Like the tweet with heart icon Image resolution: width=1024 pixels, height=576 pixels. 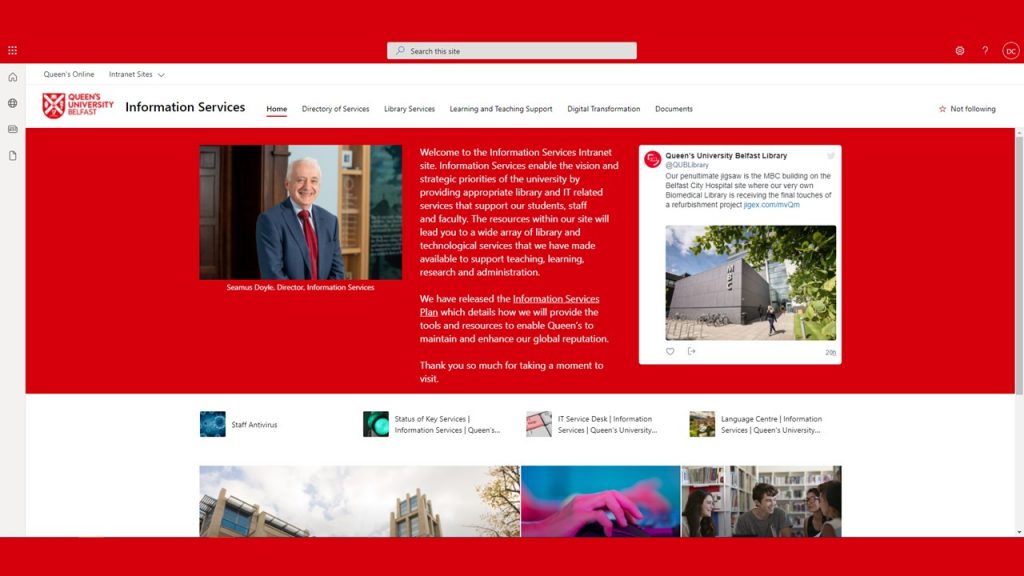[670, 351]
